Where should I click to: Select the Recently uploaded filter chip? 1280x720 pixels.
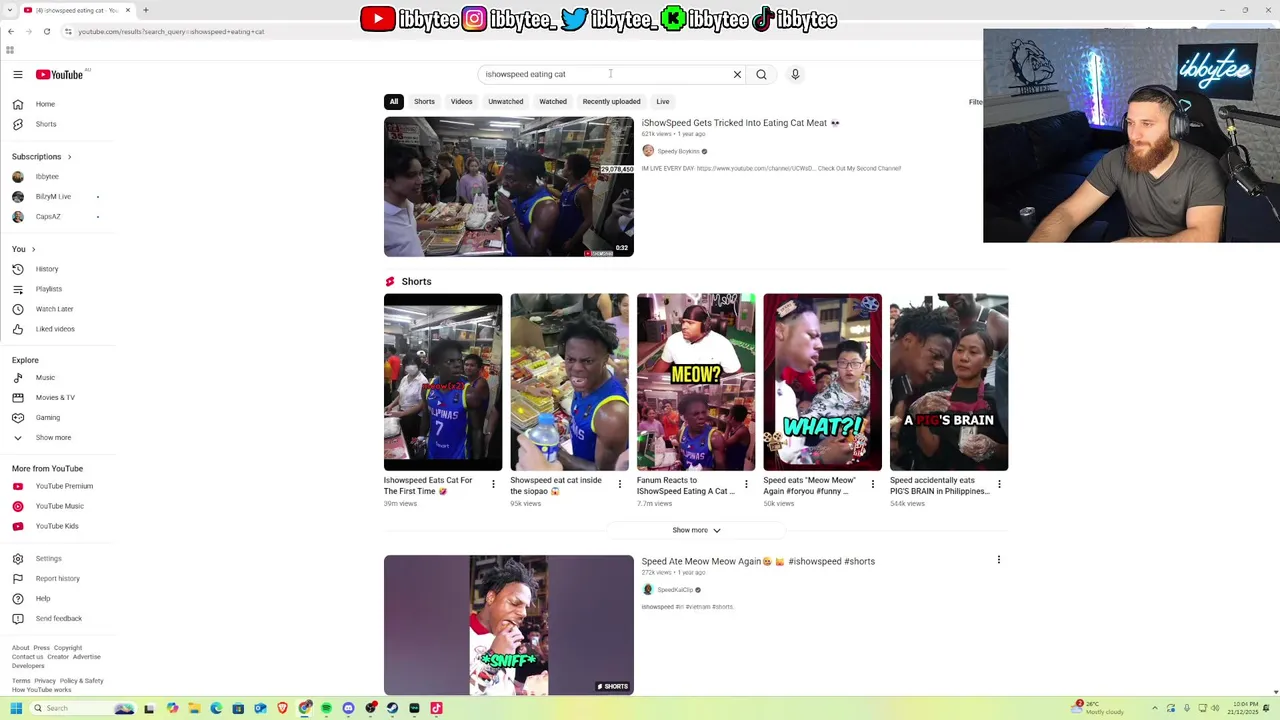(x=611, y=101)
